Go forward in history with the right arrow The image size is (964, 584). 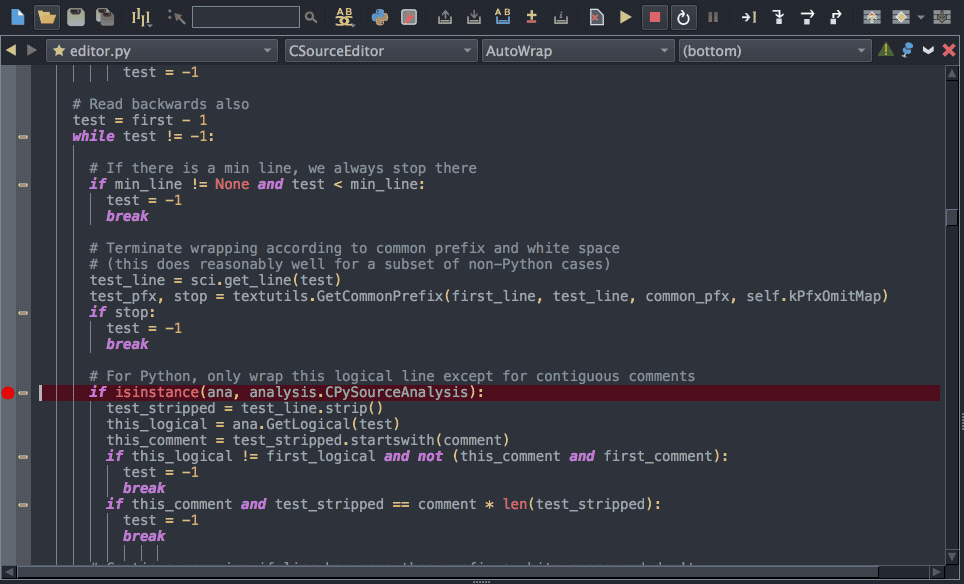pyautogui.click(x=31, y=50)
